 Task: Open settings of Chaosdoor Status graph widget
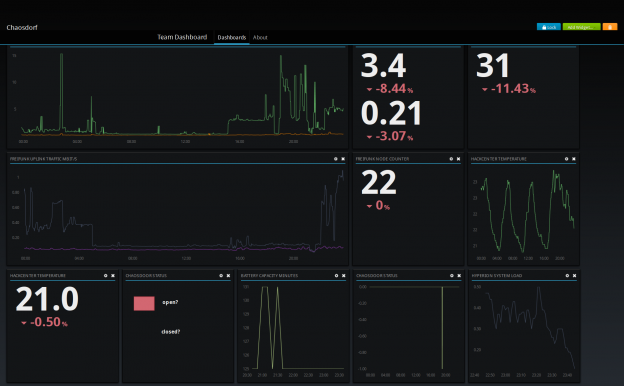(x=452, y=275)
